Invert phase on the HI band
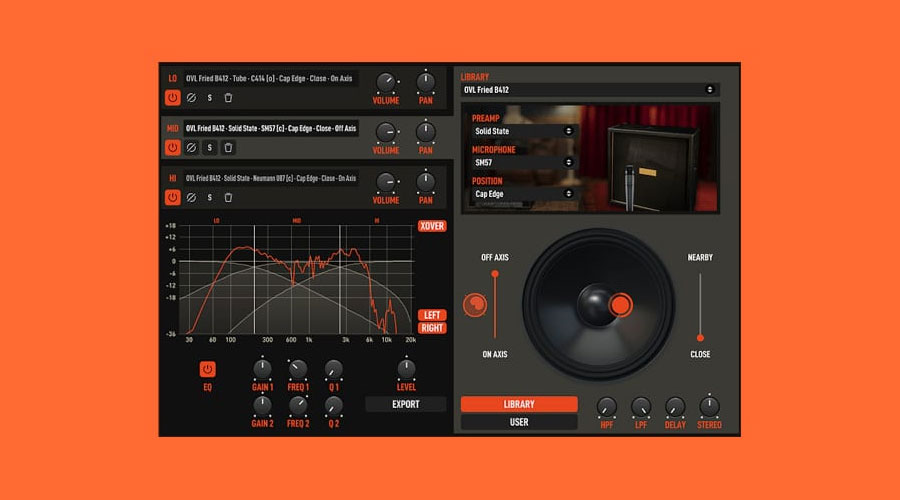This screenshot has width=900, height=500. [191, 197]
